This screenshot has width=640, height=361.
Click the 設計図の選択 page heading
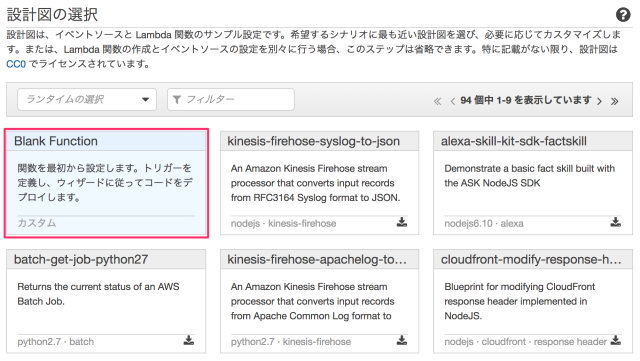click(x=52, y=14)
